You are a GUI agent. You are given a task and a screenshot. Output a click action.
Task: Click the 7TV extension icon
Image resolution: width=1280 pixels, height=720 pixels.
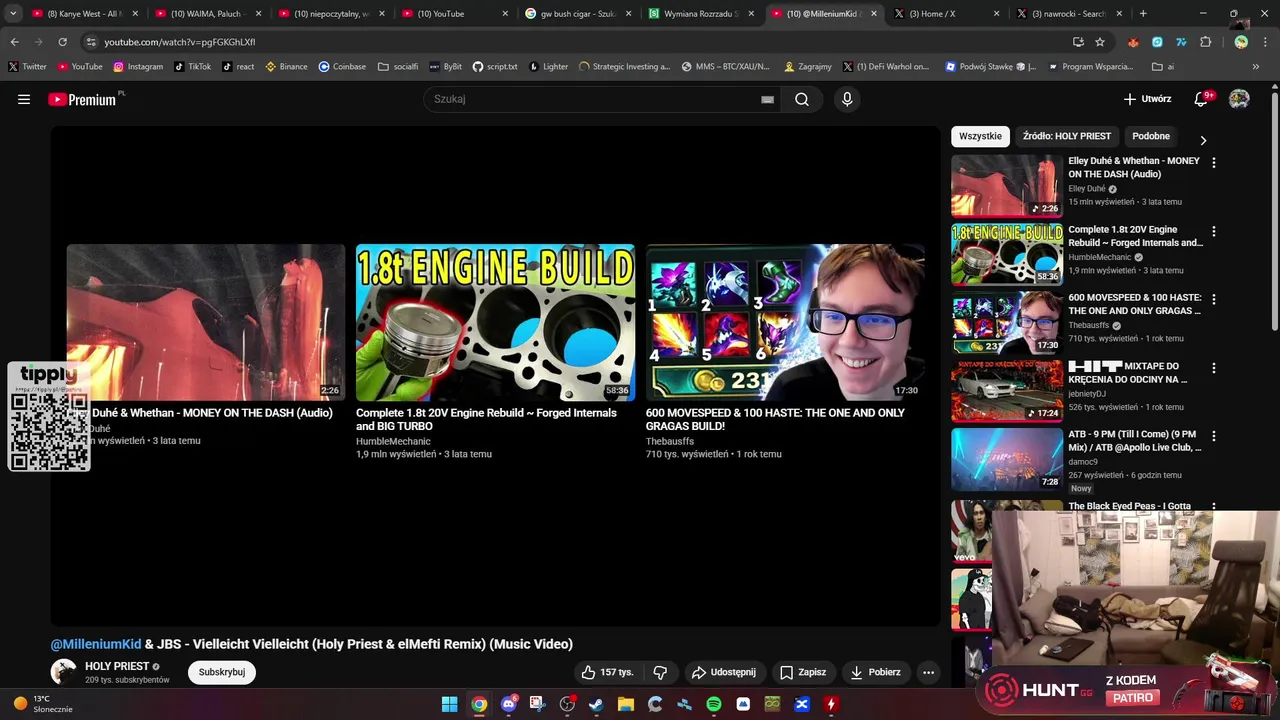click(1181, 42)
